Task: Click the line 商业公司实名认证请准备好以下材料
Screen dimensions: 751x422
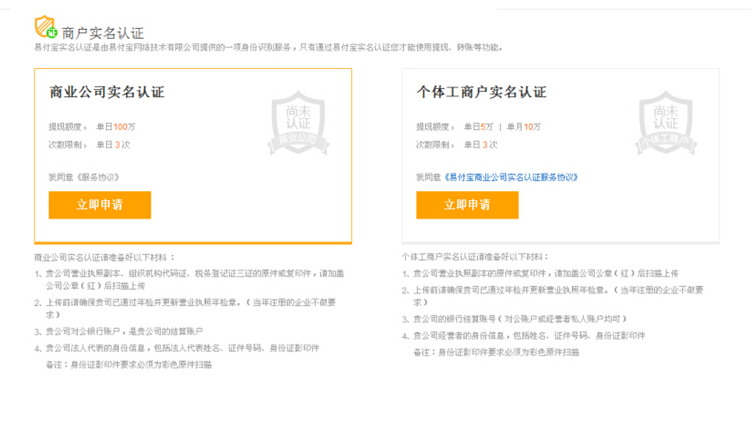Action: (104, 258)
